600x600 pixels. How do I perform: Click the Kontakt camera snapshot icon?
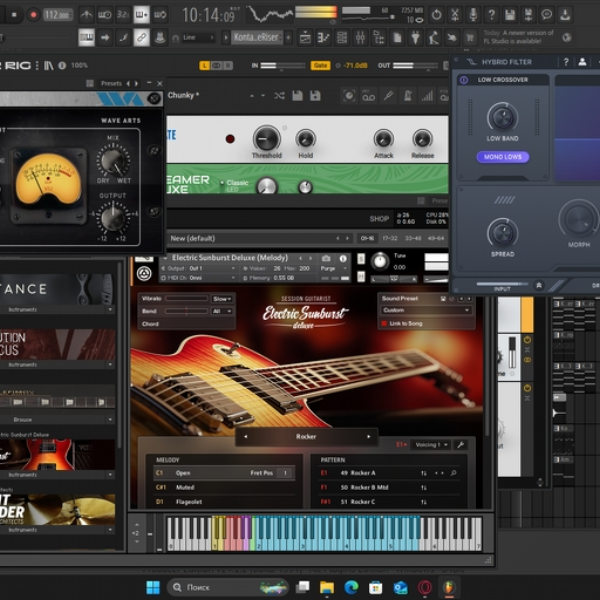pyautogui.click(x=326, y=258)
